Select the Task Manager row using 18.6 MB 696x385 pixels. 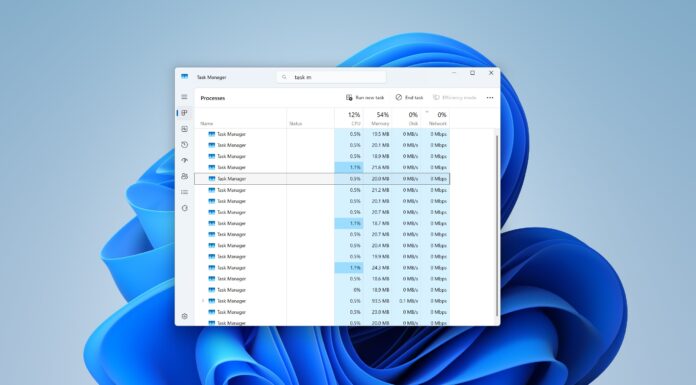pos(322,279)
